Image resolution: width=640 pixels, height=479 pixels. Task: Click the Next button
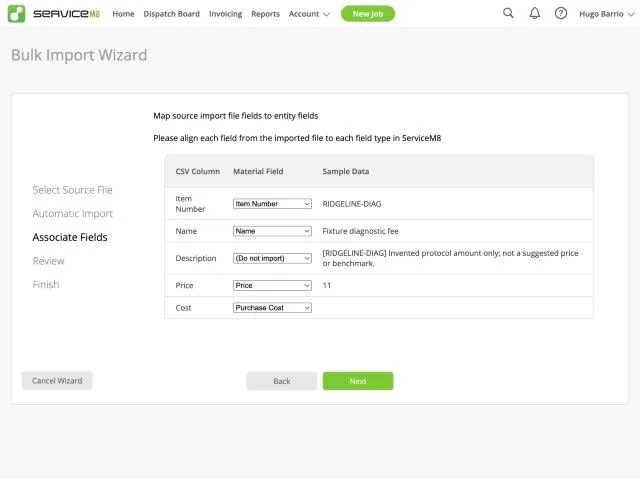(358, 381)
